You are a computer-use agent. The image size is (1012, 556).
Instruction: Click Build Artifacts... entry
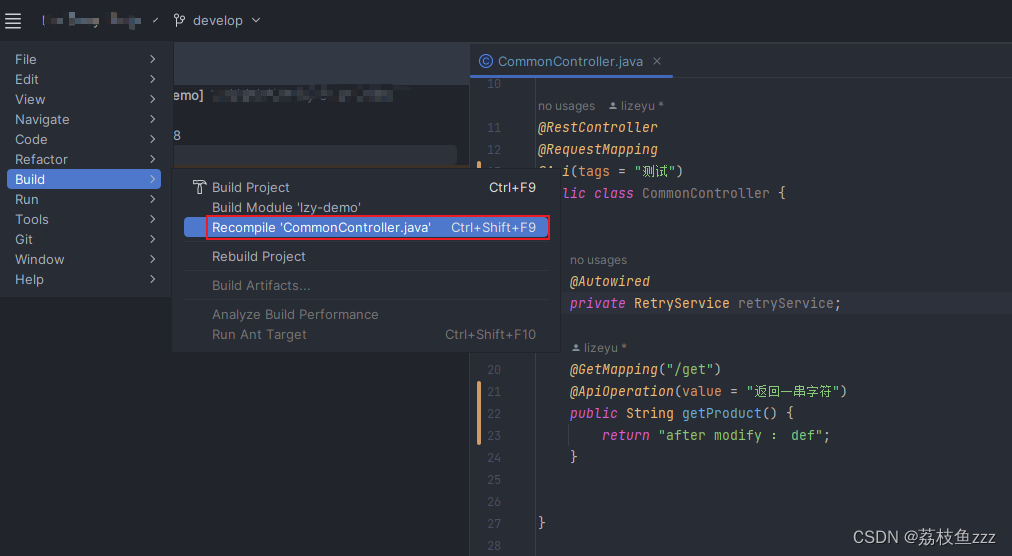[x=365, y=285]
